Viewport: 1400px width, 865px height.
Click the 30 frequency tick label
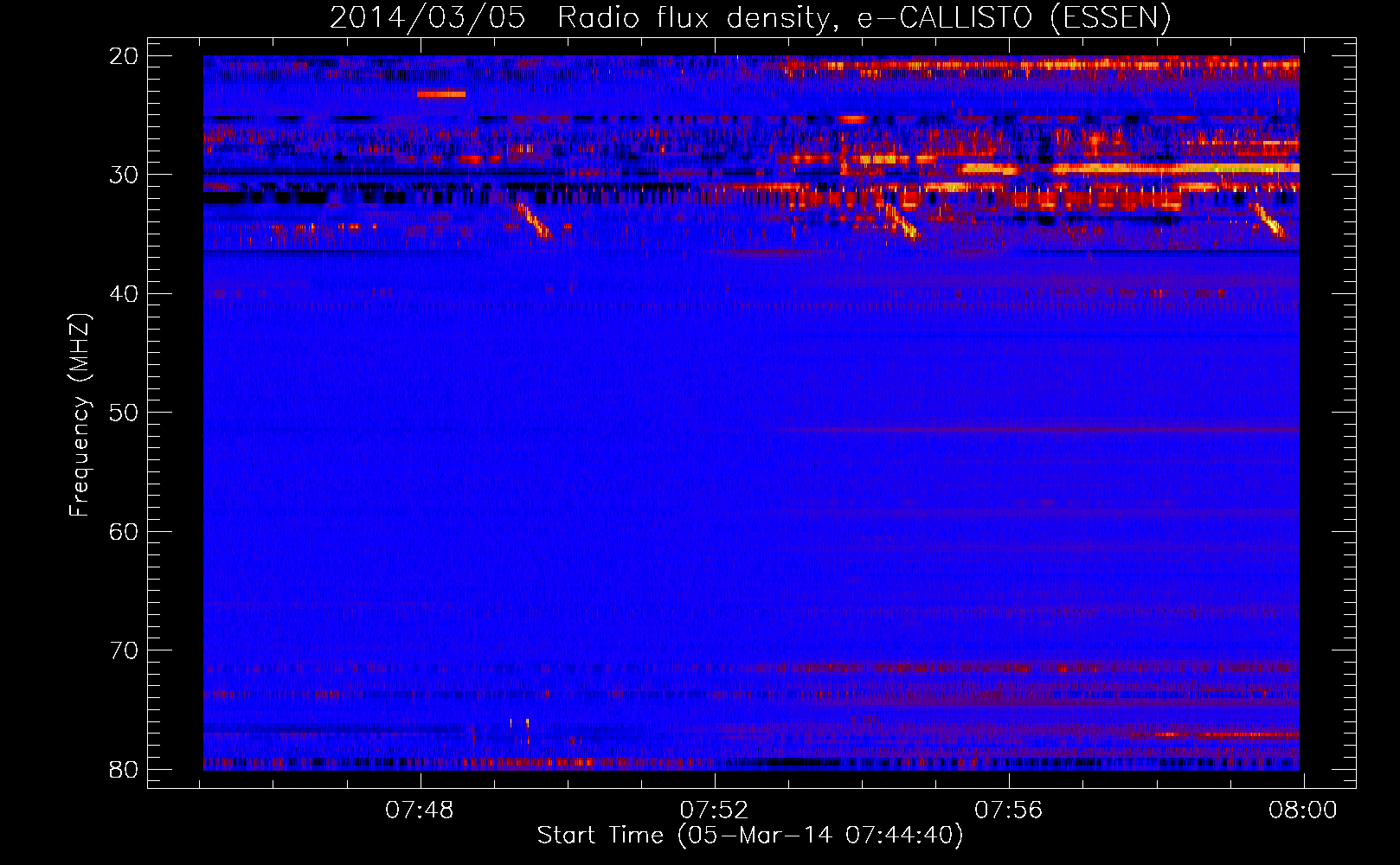125,175
